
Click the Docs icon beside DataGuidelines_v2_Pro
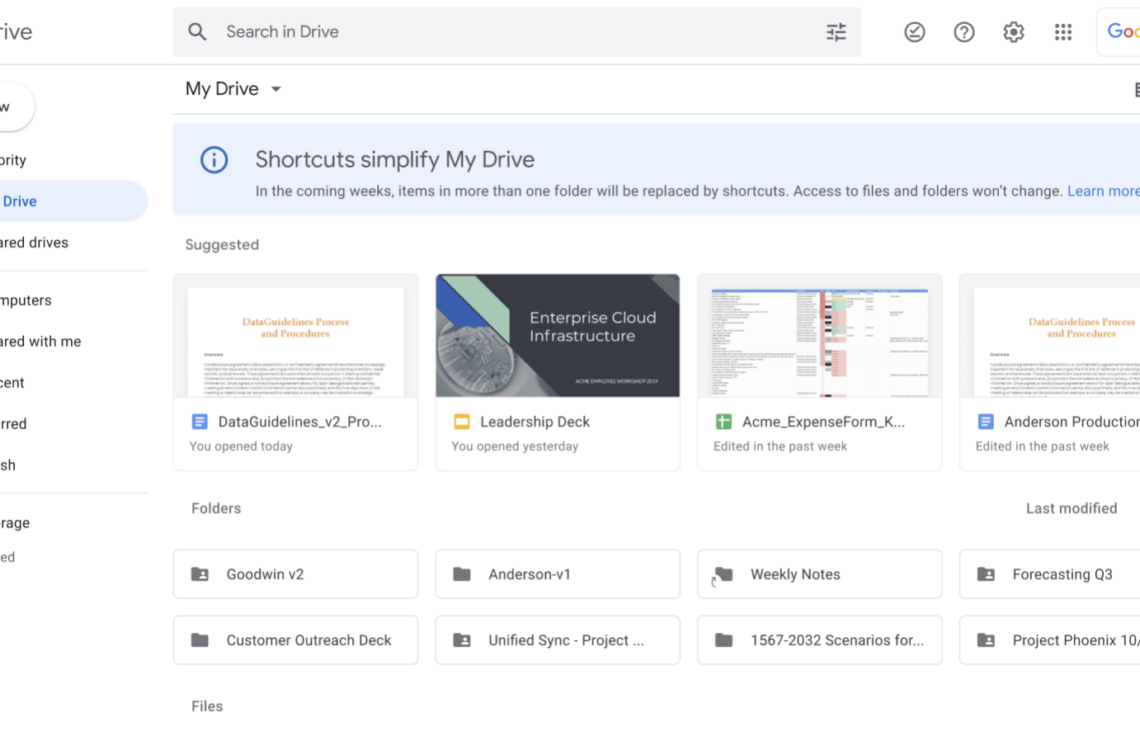point(199,422)
